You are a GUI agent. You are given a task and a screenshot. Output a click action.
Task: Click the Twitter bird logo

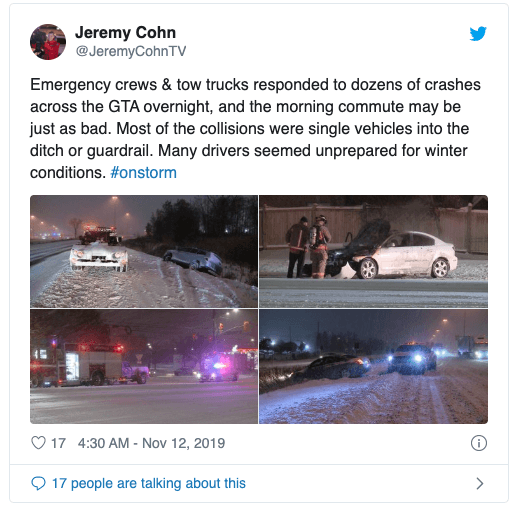click(x=478, y=33)
